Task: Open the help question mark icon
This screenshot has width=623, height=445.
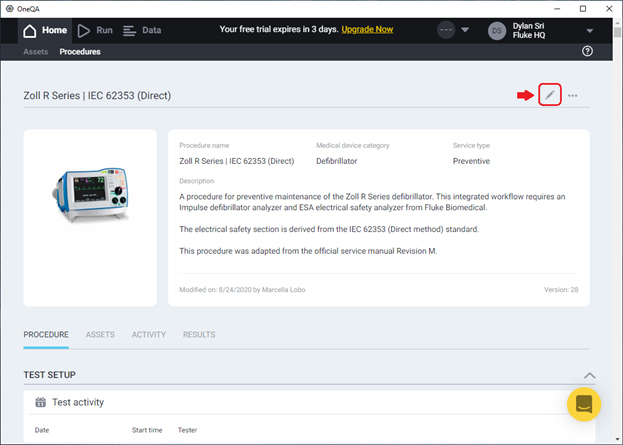Action: 587,51
